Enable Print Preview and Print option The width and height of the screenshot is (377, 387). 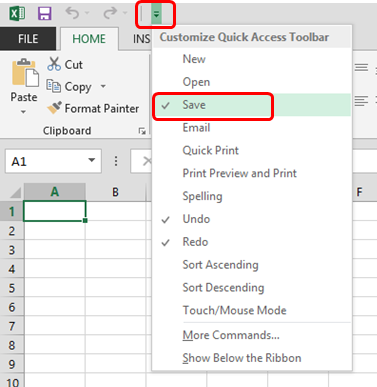pyautogui.click(x=252, y=173)
